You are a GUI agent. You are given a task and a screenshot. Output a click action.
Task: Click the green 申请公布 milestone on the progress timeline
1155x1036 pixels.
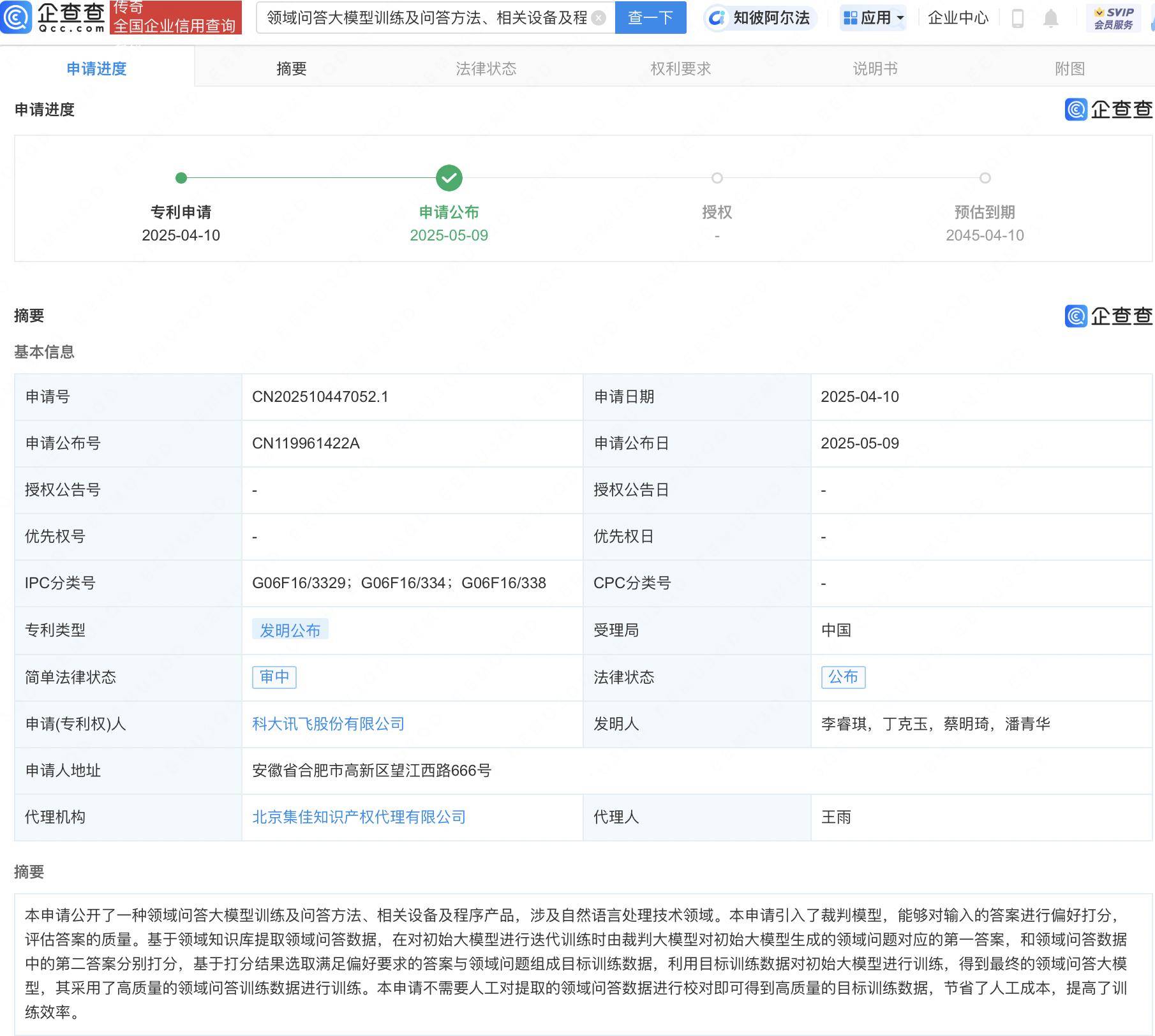point(449,178)
